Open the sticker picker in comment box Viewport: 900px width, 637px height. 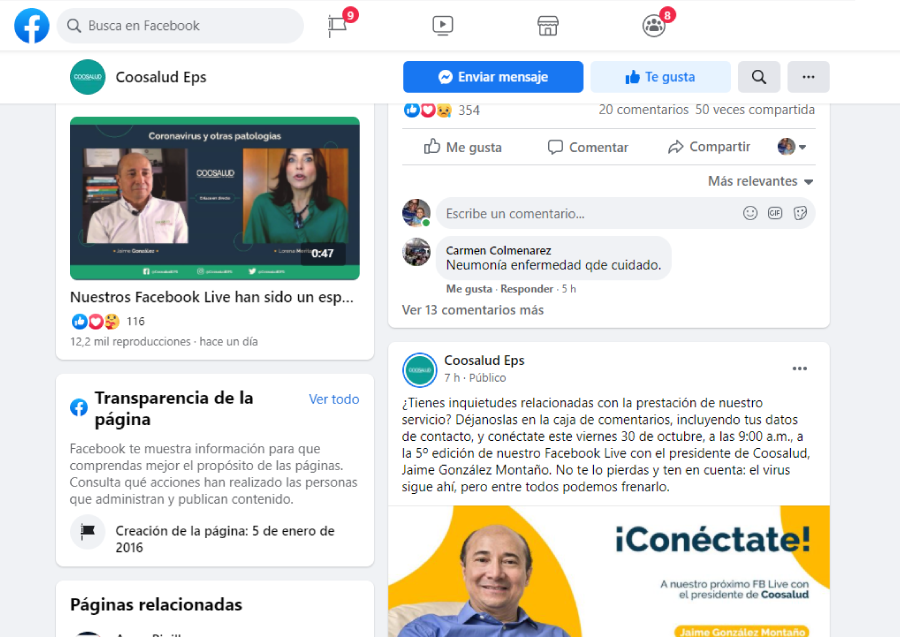pyautogui.click(x=800, y=213)
